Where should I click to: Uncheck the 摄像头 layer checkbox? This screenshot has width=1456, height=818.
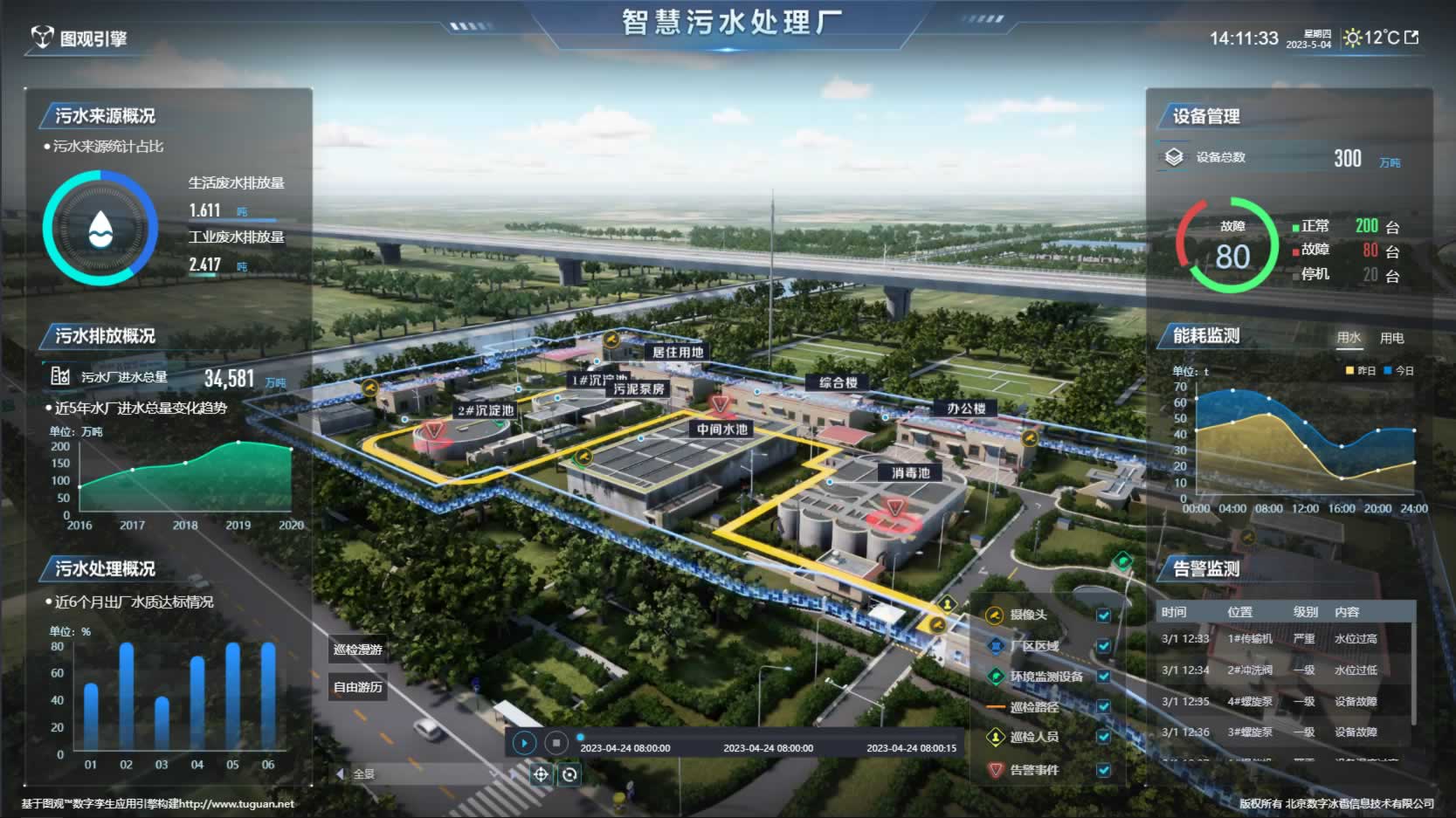click(1104, 615)
